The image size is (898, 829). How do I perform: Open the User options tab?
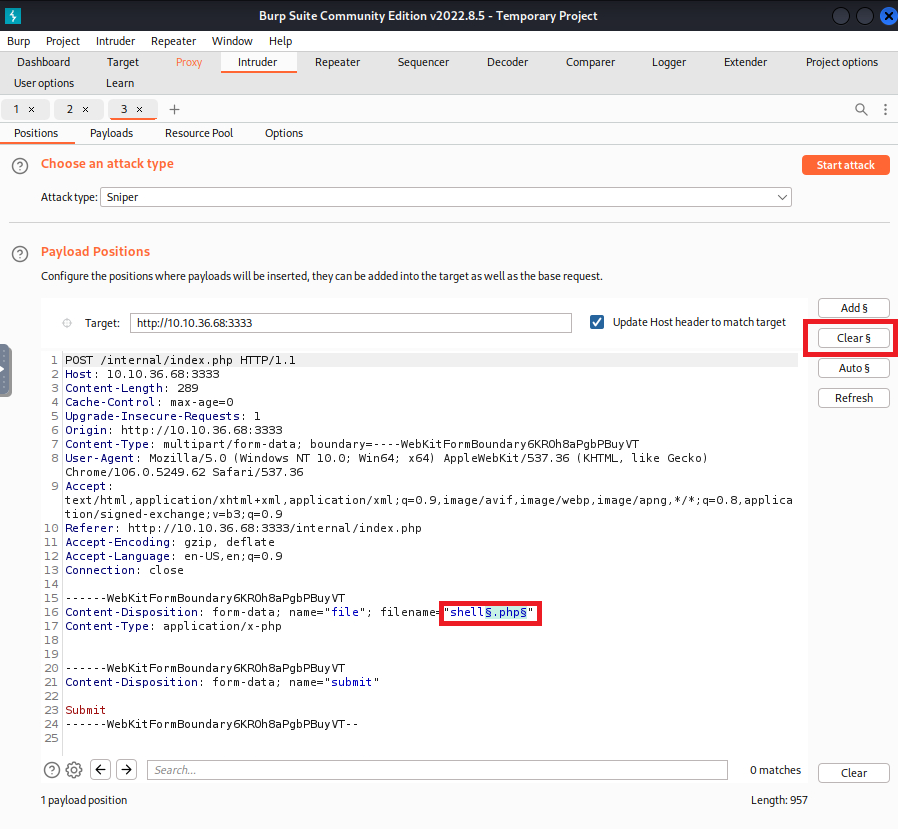pos(44,84)
